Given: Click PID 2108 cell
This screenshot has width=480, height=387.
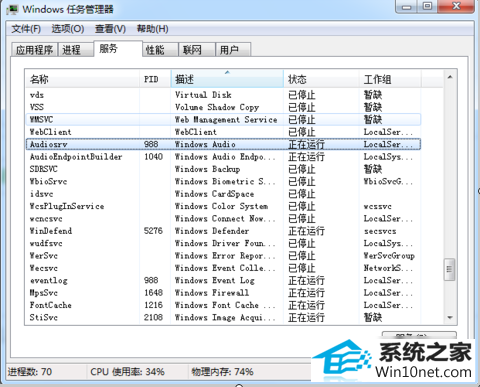Looking at the screenshot, I should pos(153,317).
